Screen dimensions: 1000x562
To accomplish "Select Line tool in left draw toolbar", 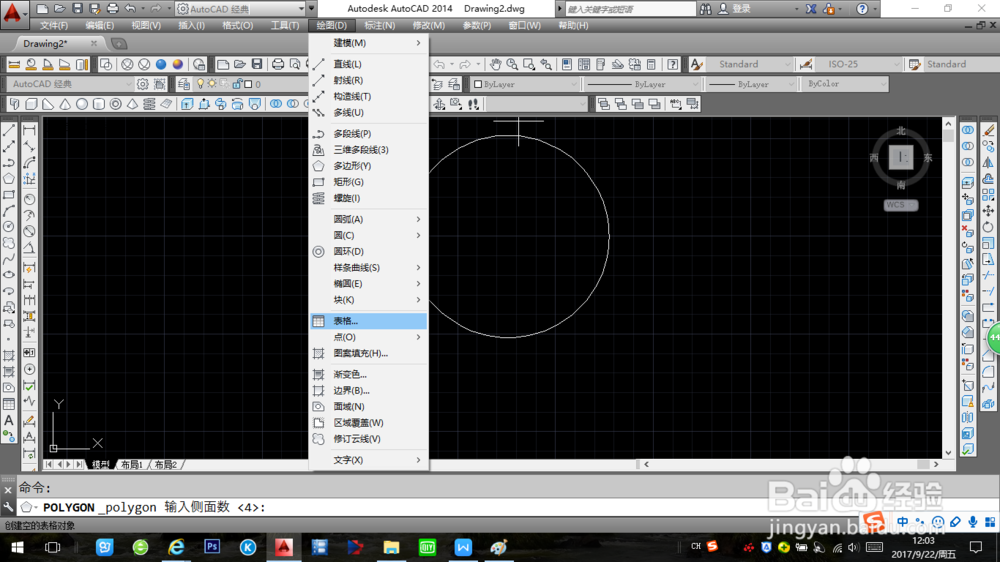I will (9, 130).
